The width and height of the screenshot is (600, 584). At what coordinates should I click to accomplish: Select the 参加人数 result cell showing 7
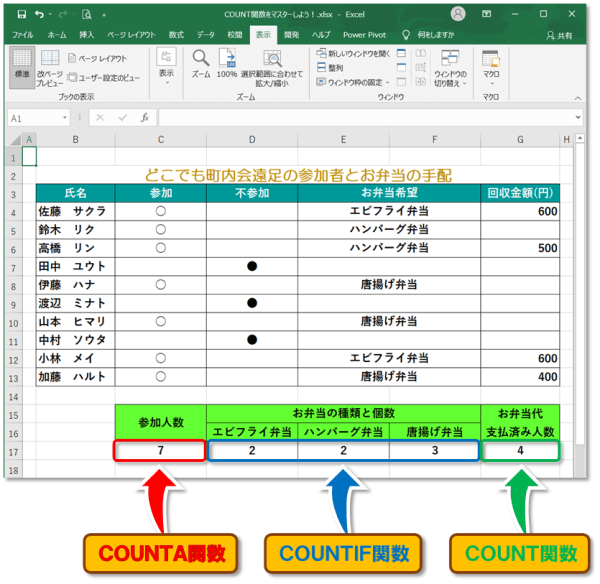(160, 450)
